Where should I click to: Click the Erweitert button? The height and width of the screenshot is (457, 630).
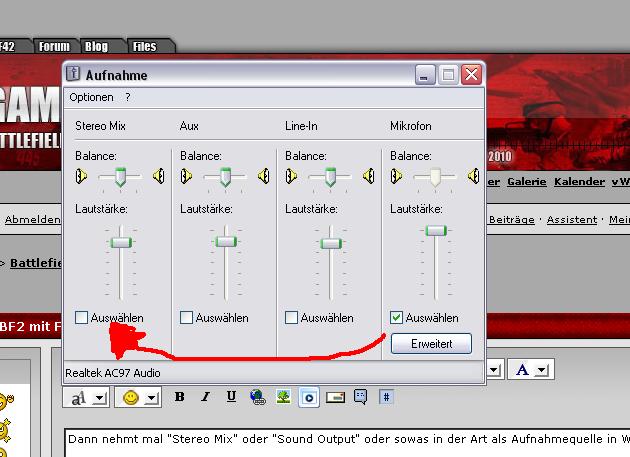click(x=430, y=344)
